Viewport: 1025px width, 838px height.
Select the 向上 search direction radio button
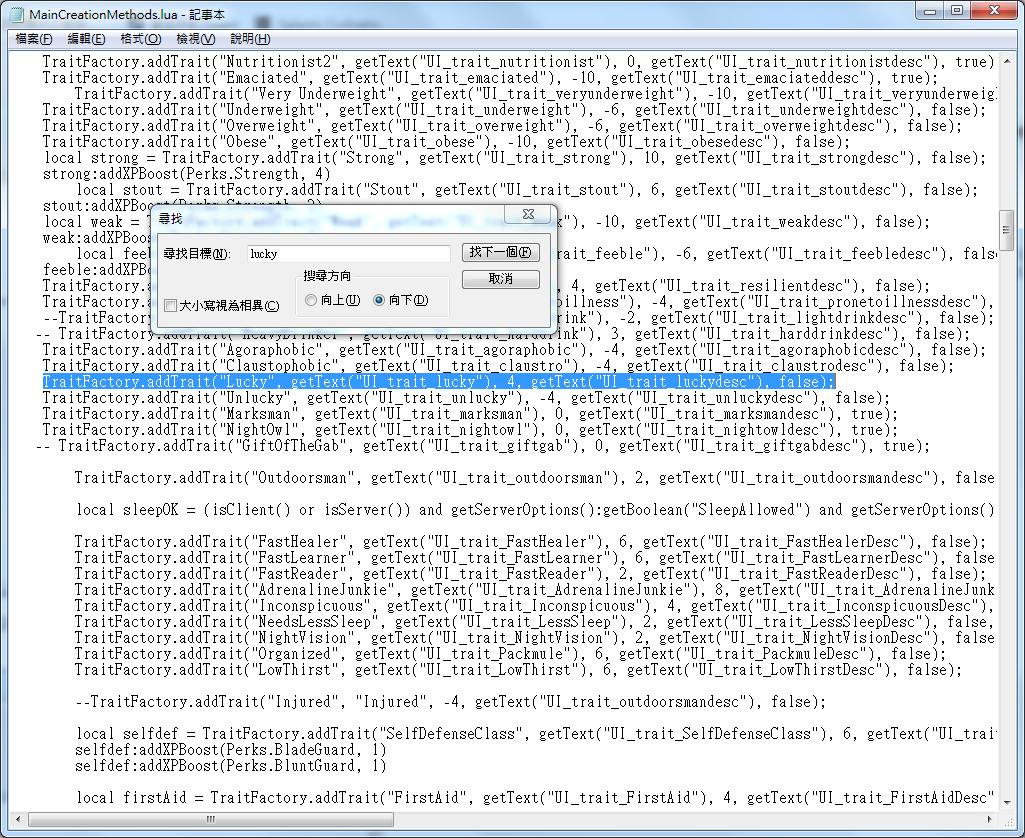pyautogui.click(x=311, y=300)
